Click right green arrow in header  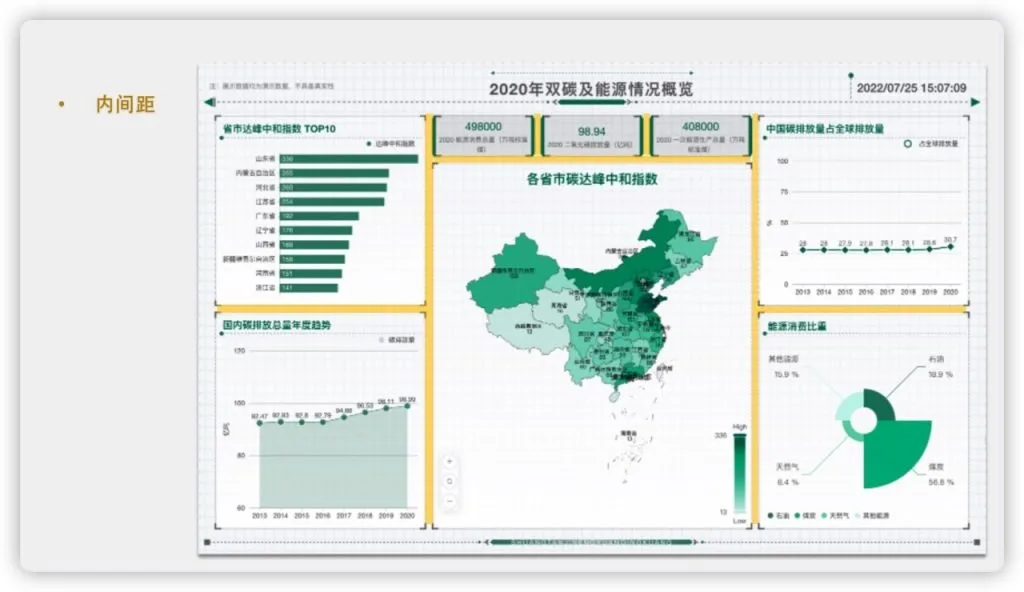(x=975, y=102)
